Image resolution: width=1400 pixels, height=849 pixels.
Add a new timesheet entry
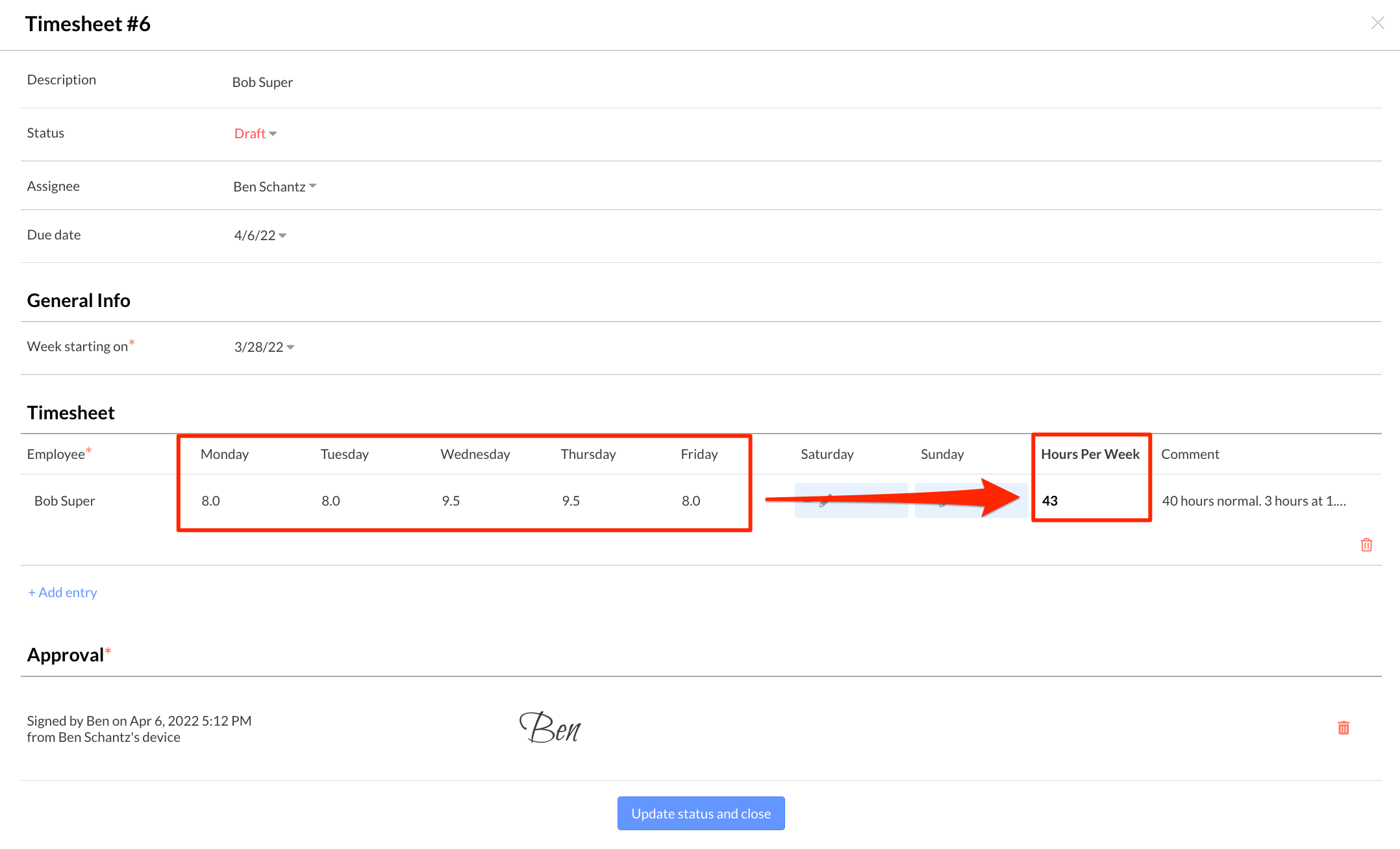click(62, 593)
